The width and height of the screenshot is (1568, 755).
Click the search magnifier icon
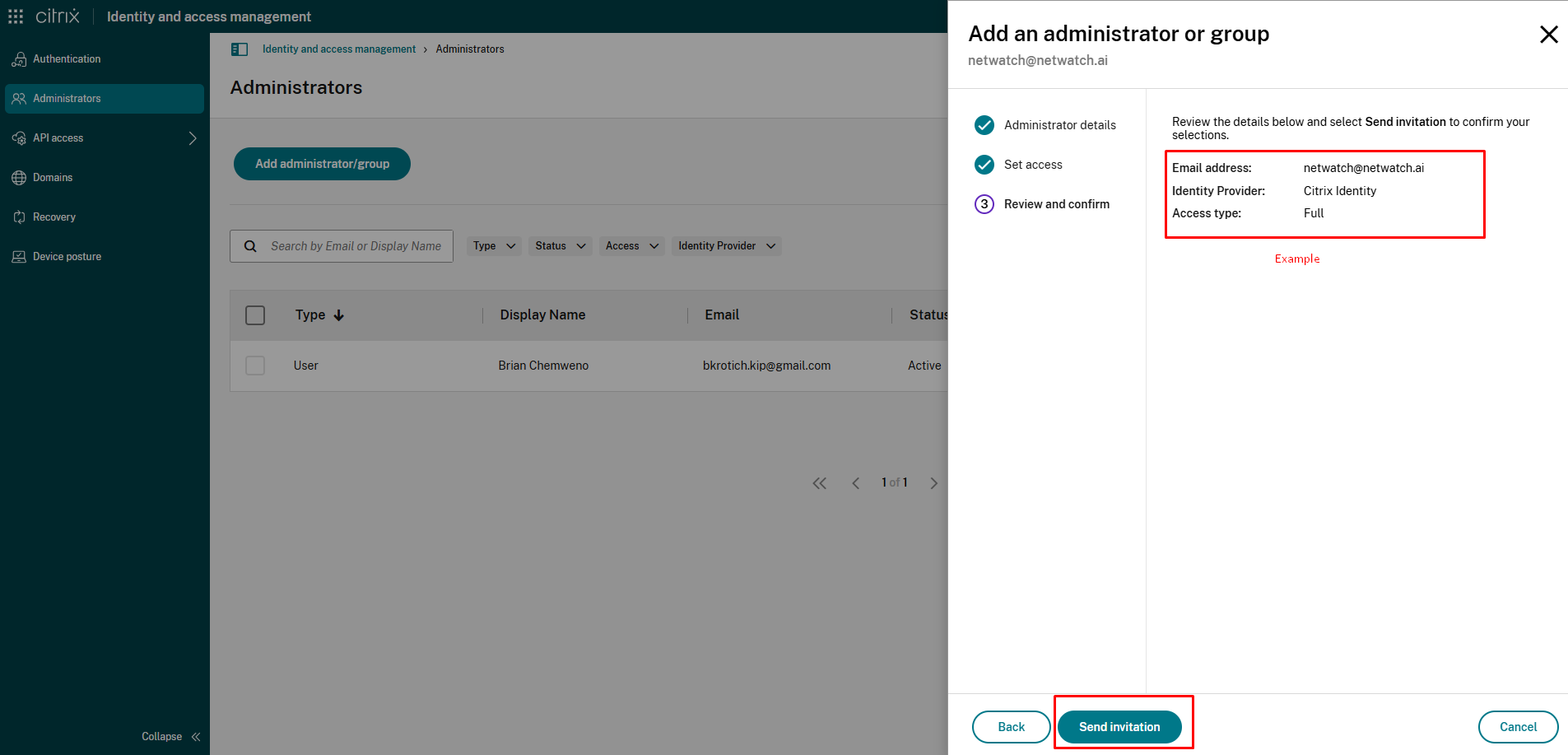[x=250, y=245]
